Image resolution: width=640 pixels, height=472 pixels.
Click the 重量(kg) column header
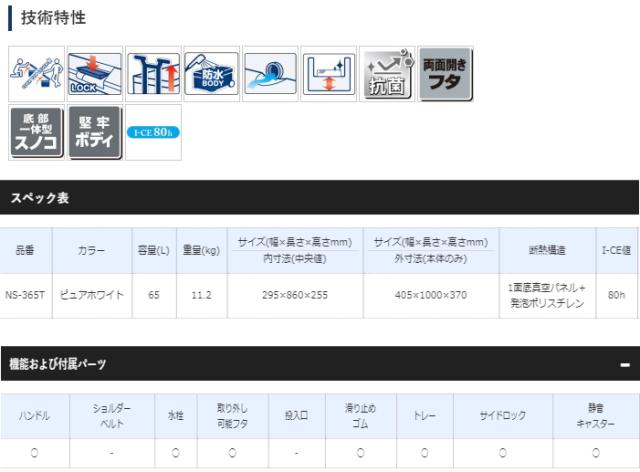202,250
